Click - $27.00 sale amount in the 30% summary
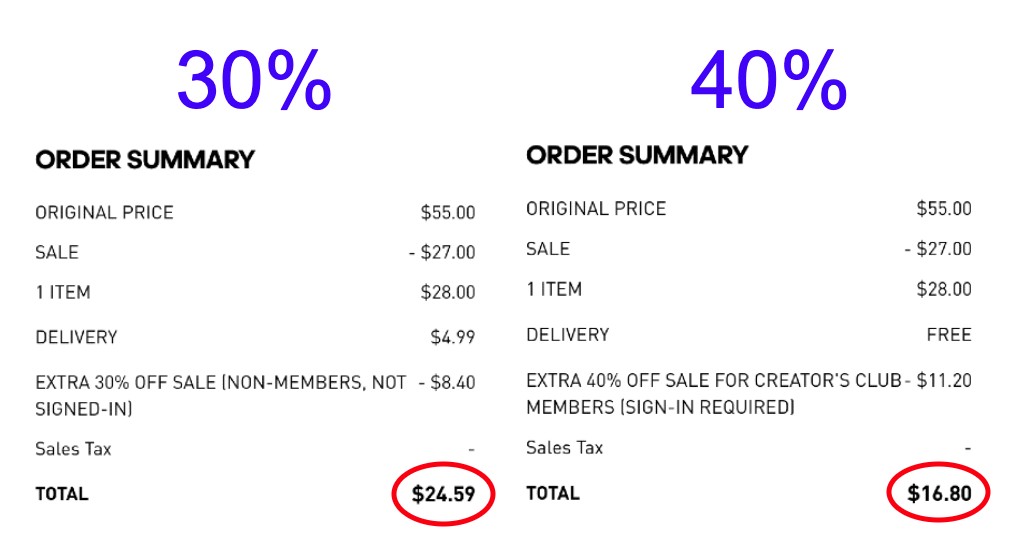This screenshot has height=538, width=1024. click(x=442, y=253)
